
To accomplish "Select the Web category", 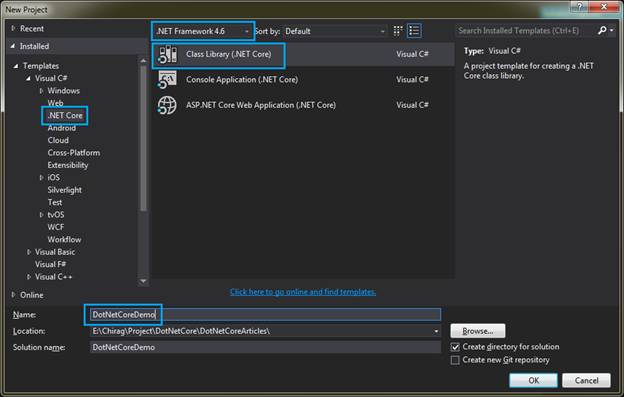I will click(55, 103).
